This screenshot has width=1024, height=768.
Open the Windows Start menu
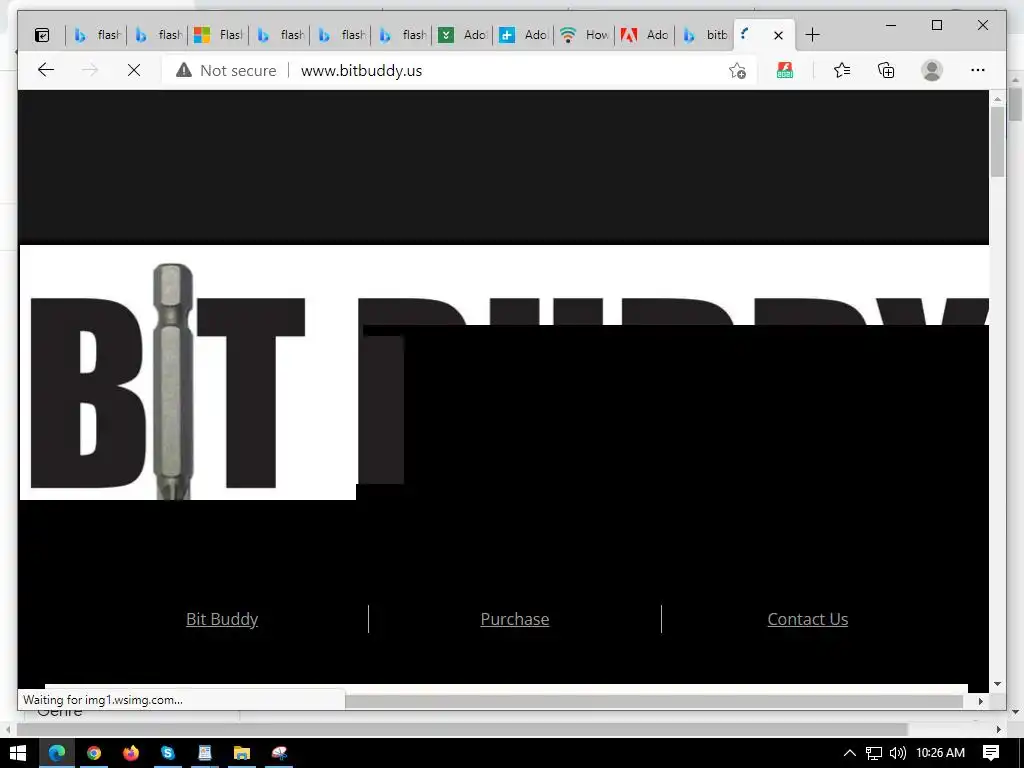[18, 753]
